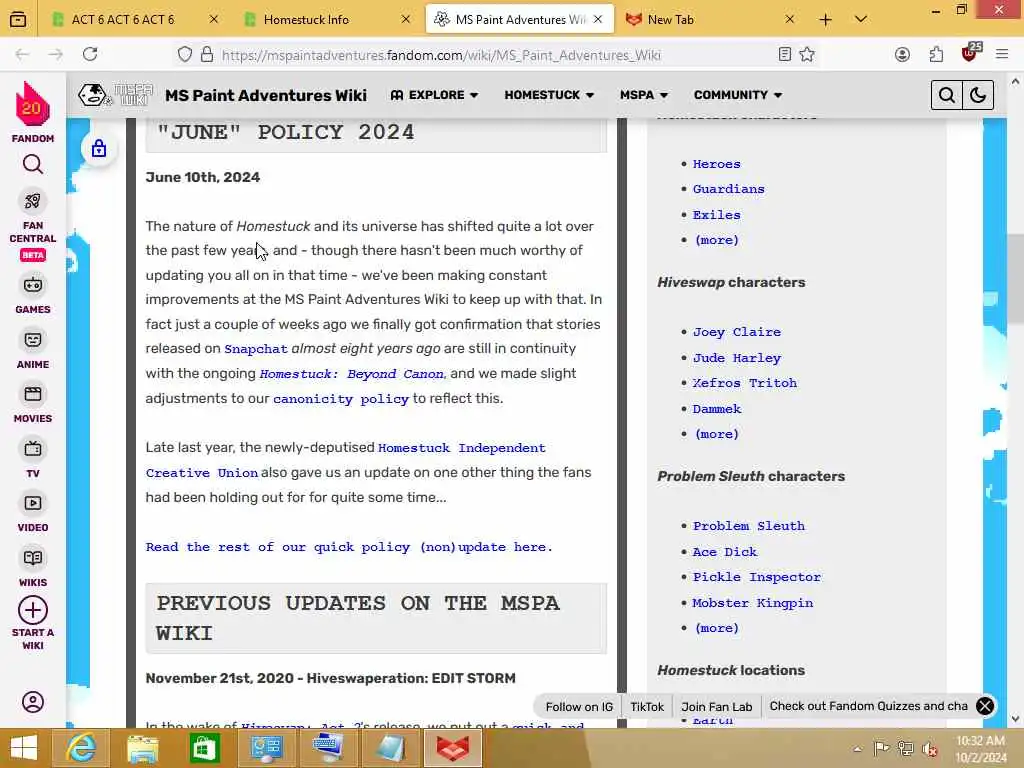This screenshot has width=1024, height=768.
Task: Expand the EXPLORE dropdown menu
Action: [434, 95]
